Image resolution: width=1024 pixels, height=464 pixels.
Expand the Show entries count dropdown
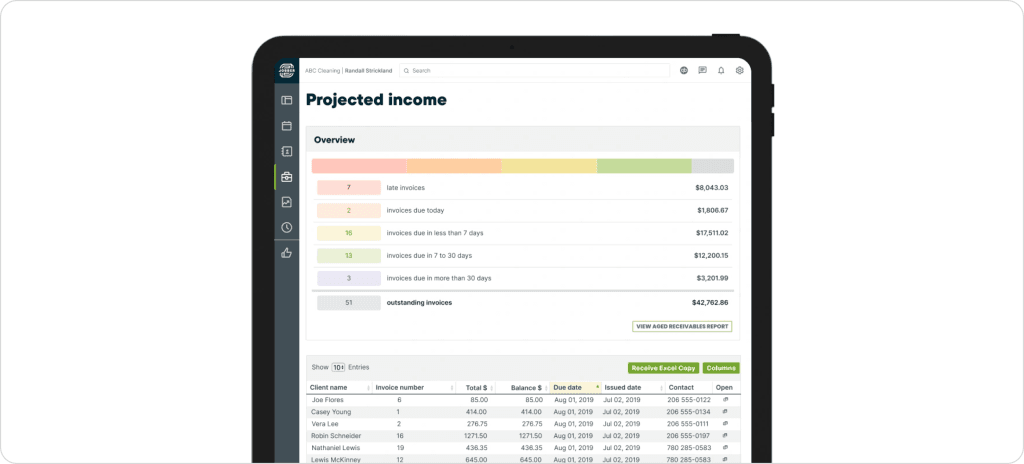point(338,368)
